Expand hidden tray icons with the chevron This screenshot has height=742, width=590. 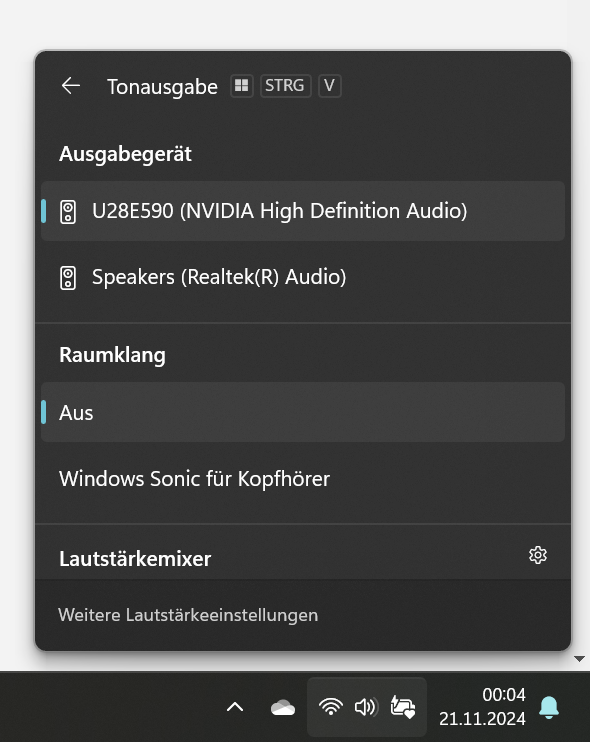[x=235, y=707]
